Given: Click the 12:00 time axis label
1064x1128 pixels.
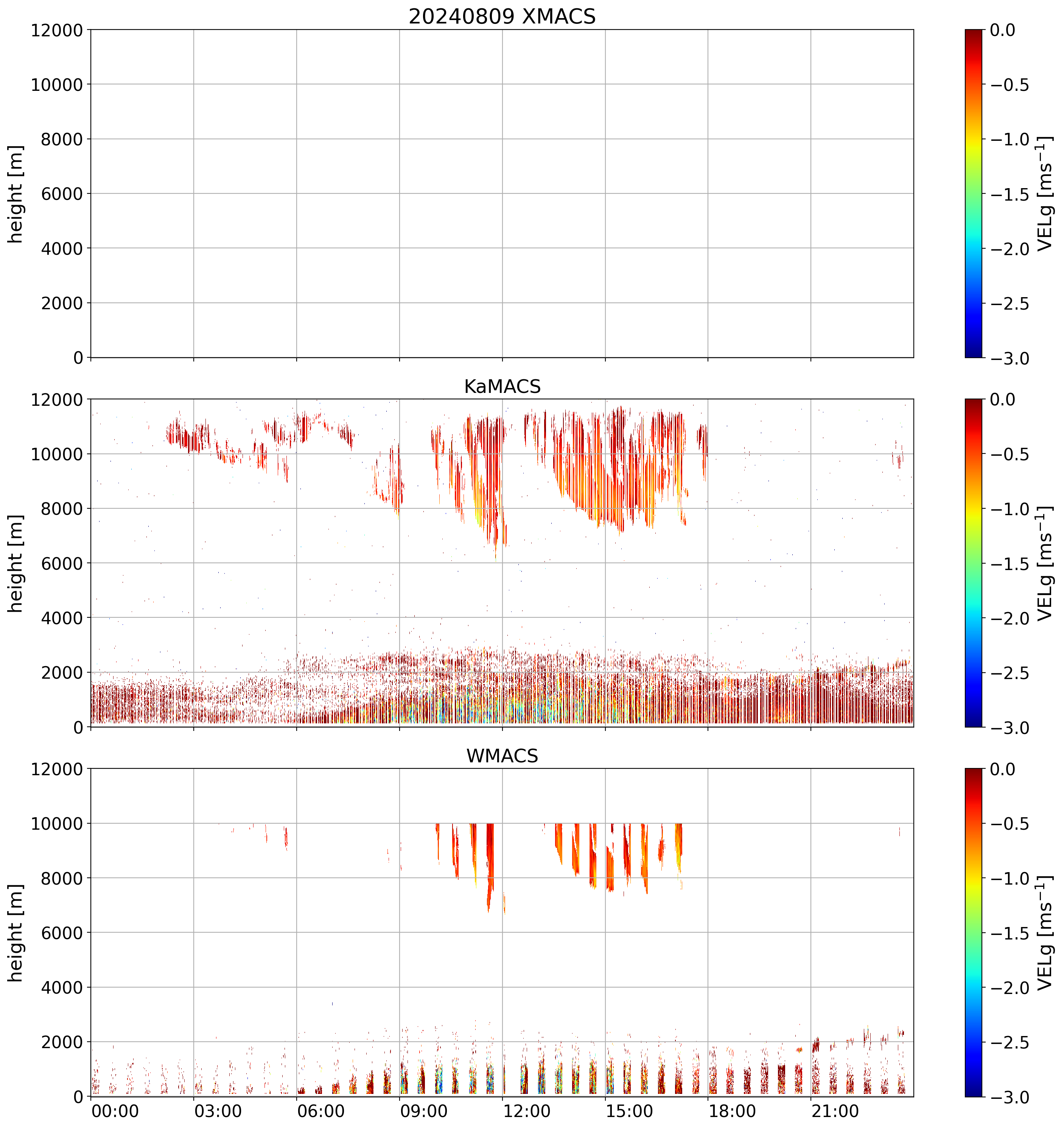Looking at the screenshot, I should pyautogui.click(x=527, y=1111).
